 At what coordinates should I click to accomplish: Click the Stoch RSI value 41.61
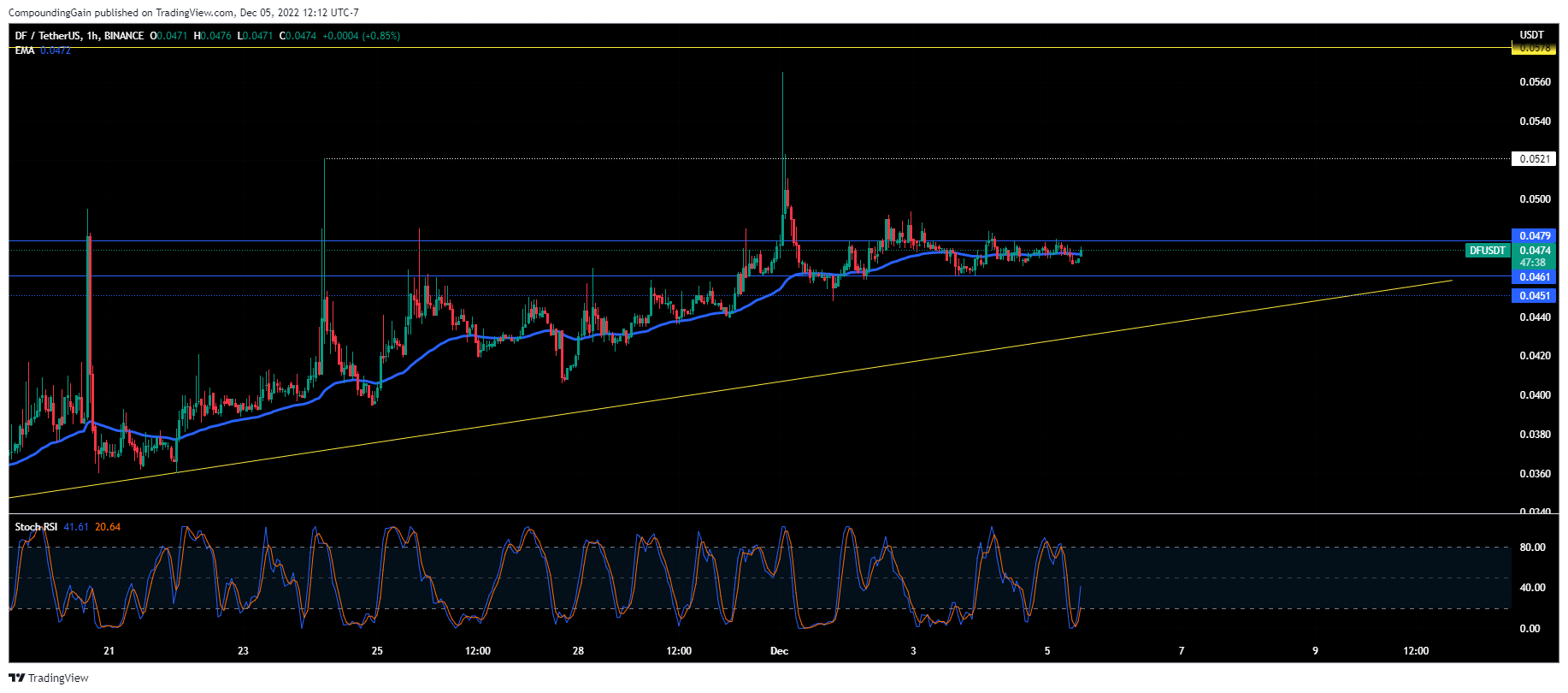click(76, 527)
